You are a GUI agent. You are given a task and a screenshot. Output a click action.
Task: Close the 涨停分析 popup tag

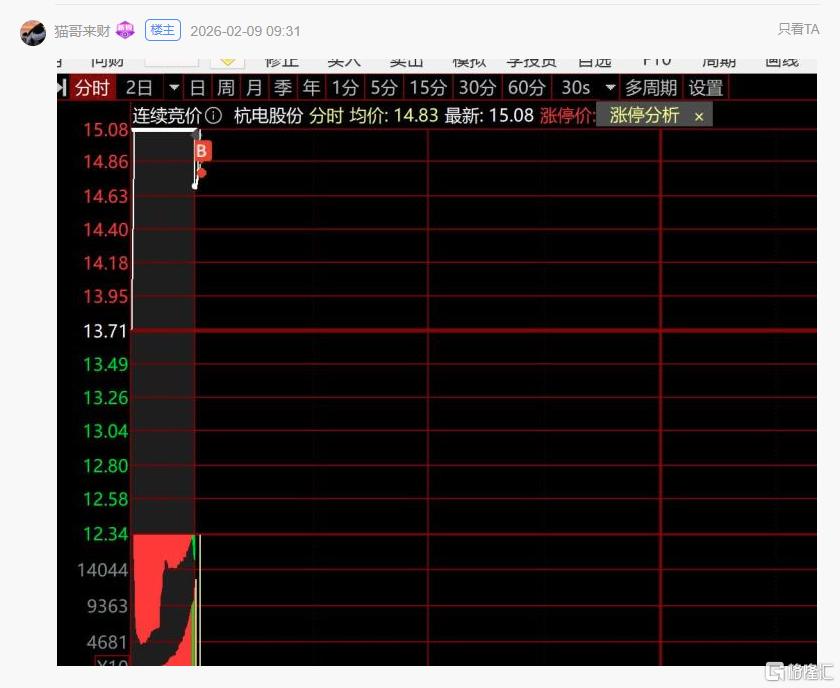coord(699,116)
